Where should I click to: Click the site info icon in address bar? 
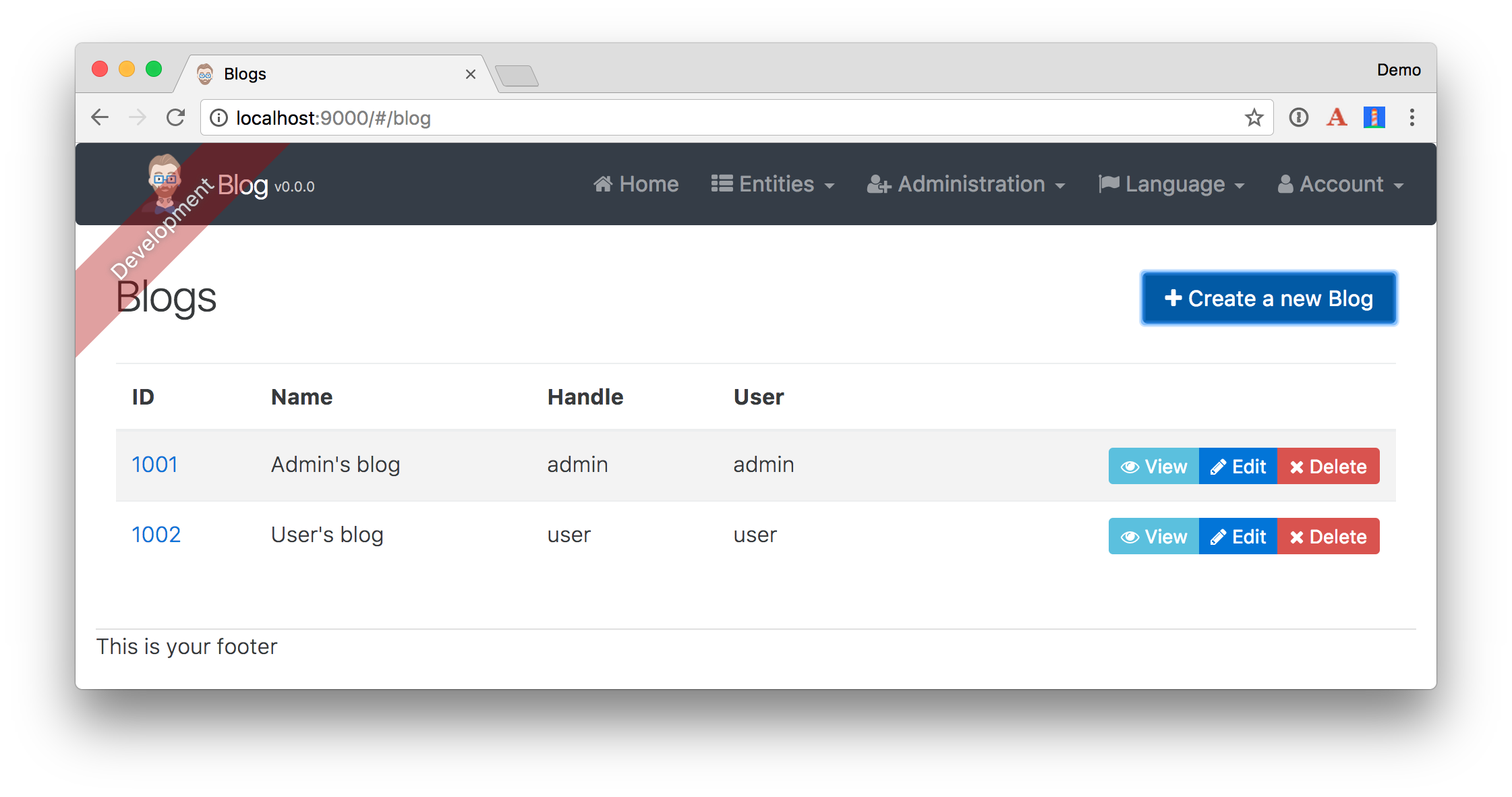(x=219, y=118)
